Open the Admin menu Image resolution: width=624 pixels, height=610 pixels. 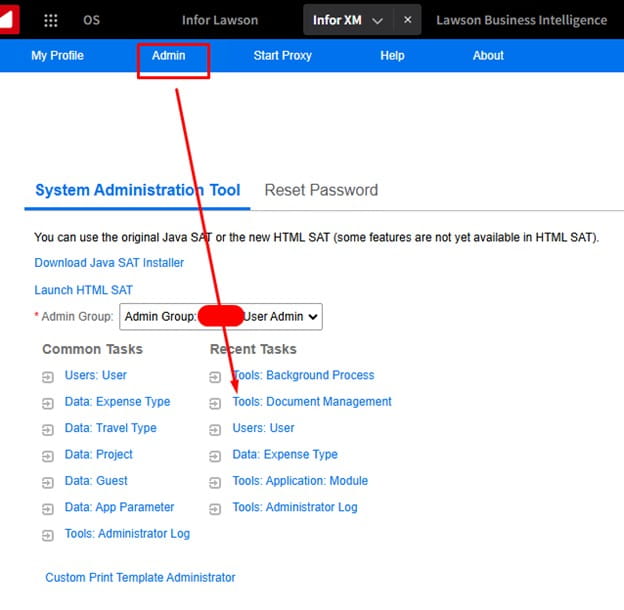point(168,56)
